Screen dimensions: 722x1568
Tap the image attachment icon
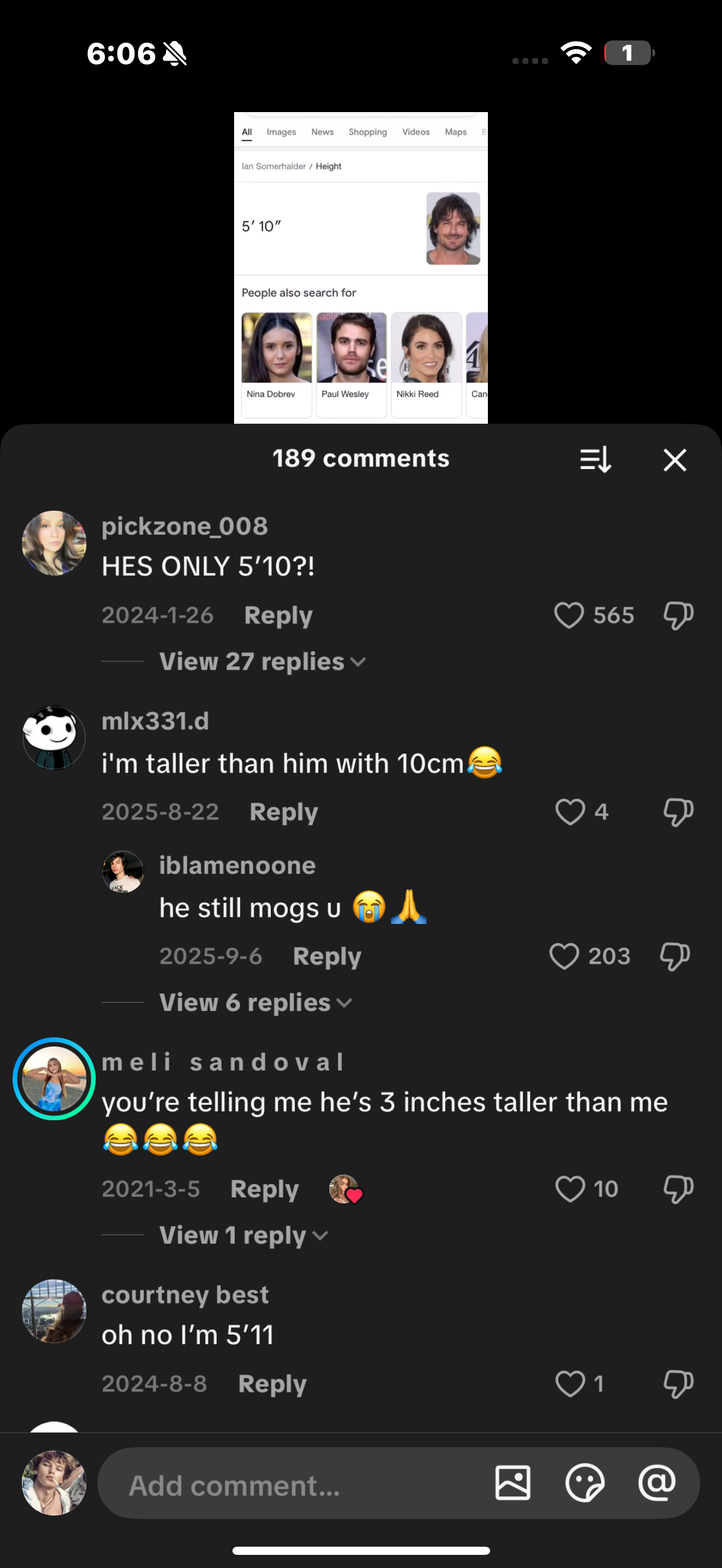pyautogui.click(x=513, y=1483)
